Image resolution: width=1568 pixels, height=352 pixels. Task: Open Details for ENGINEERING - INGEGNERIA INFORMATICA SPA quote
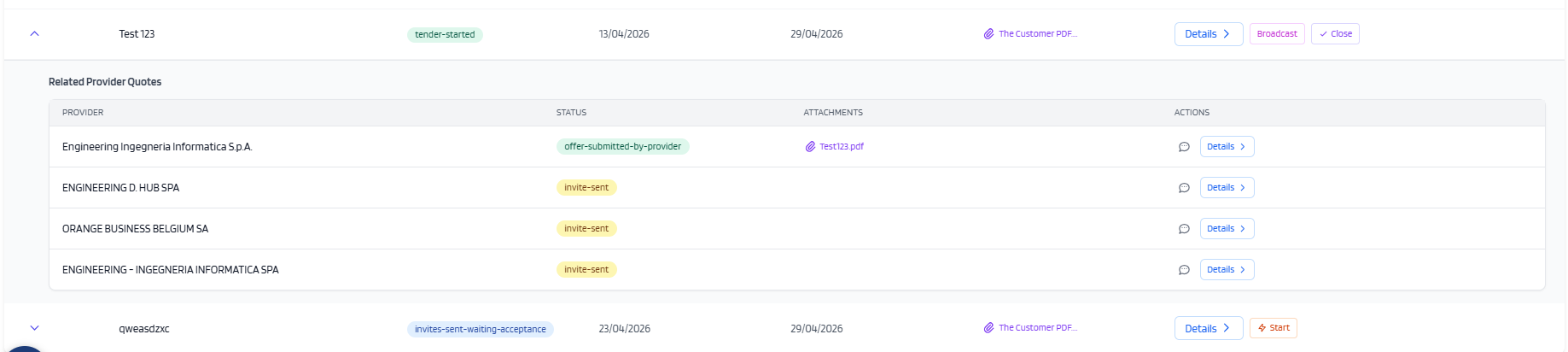point(1227,270)
